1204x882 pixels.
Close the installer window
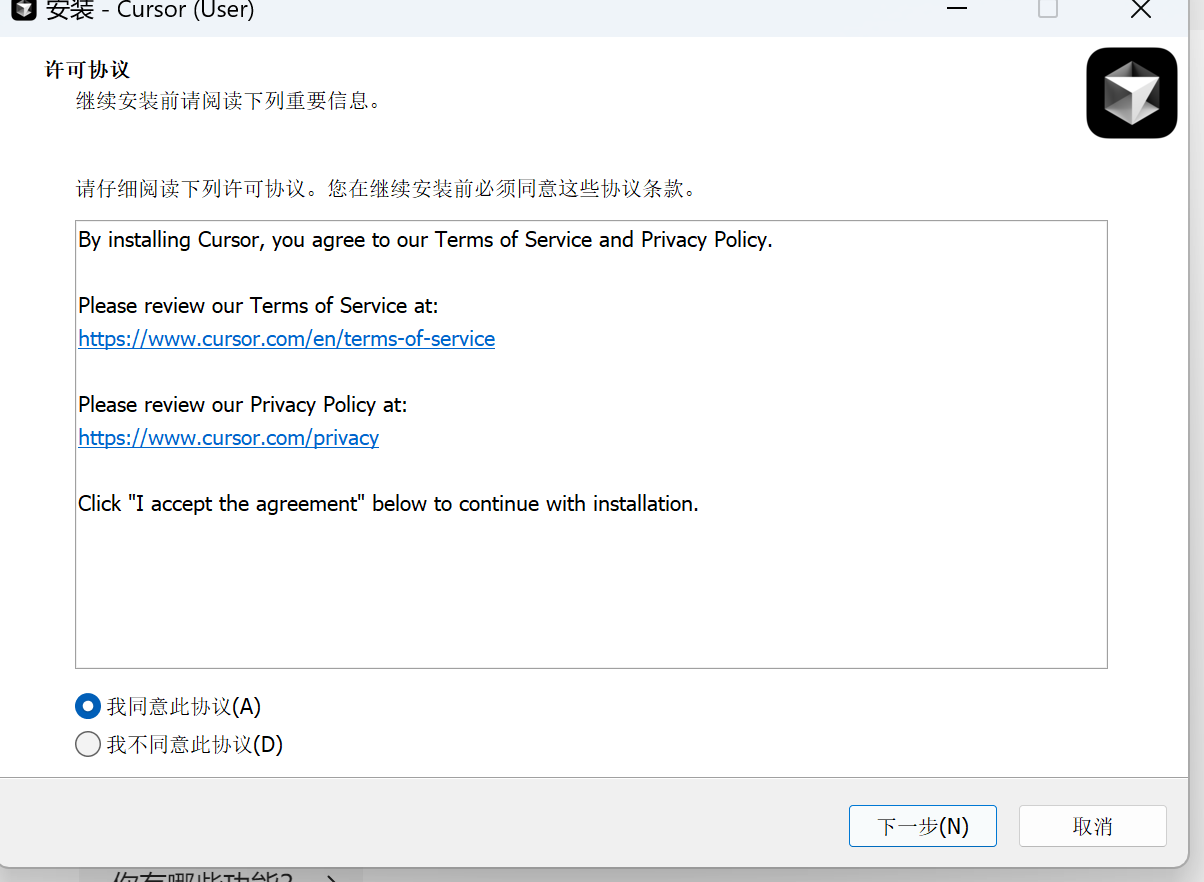click(1141, 10)
